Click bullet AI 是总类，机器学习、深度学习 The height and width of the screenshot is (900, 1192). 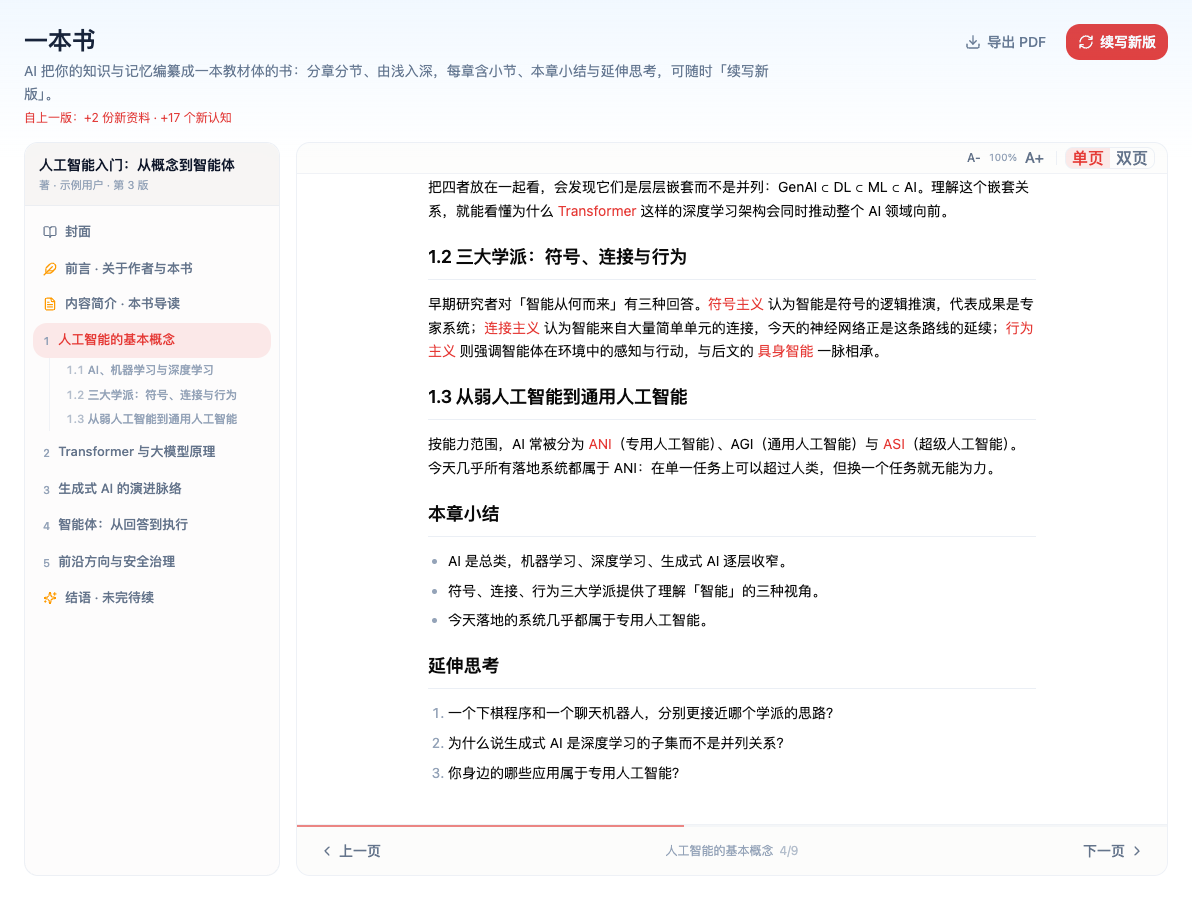click(x=620, y=562)
